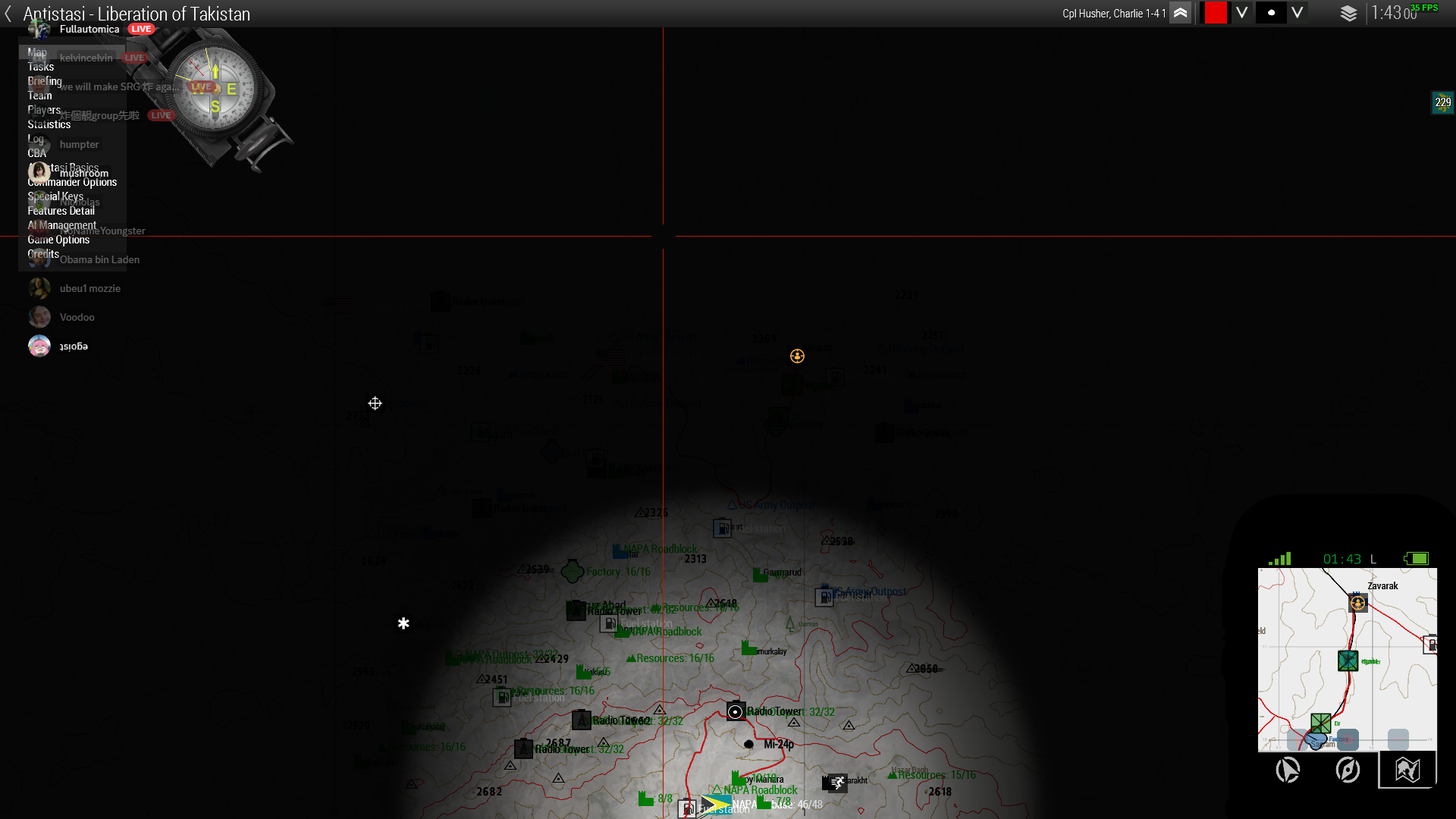Viewport: 1456px width, 819px height.
Task: Click the layers icon in top bar
Action: [x=1349, y=13]
